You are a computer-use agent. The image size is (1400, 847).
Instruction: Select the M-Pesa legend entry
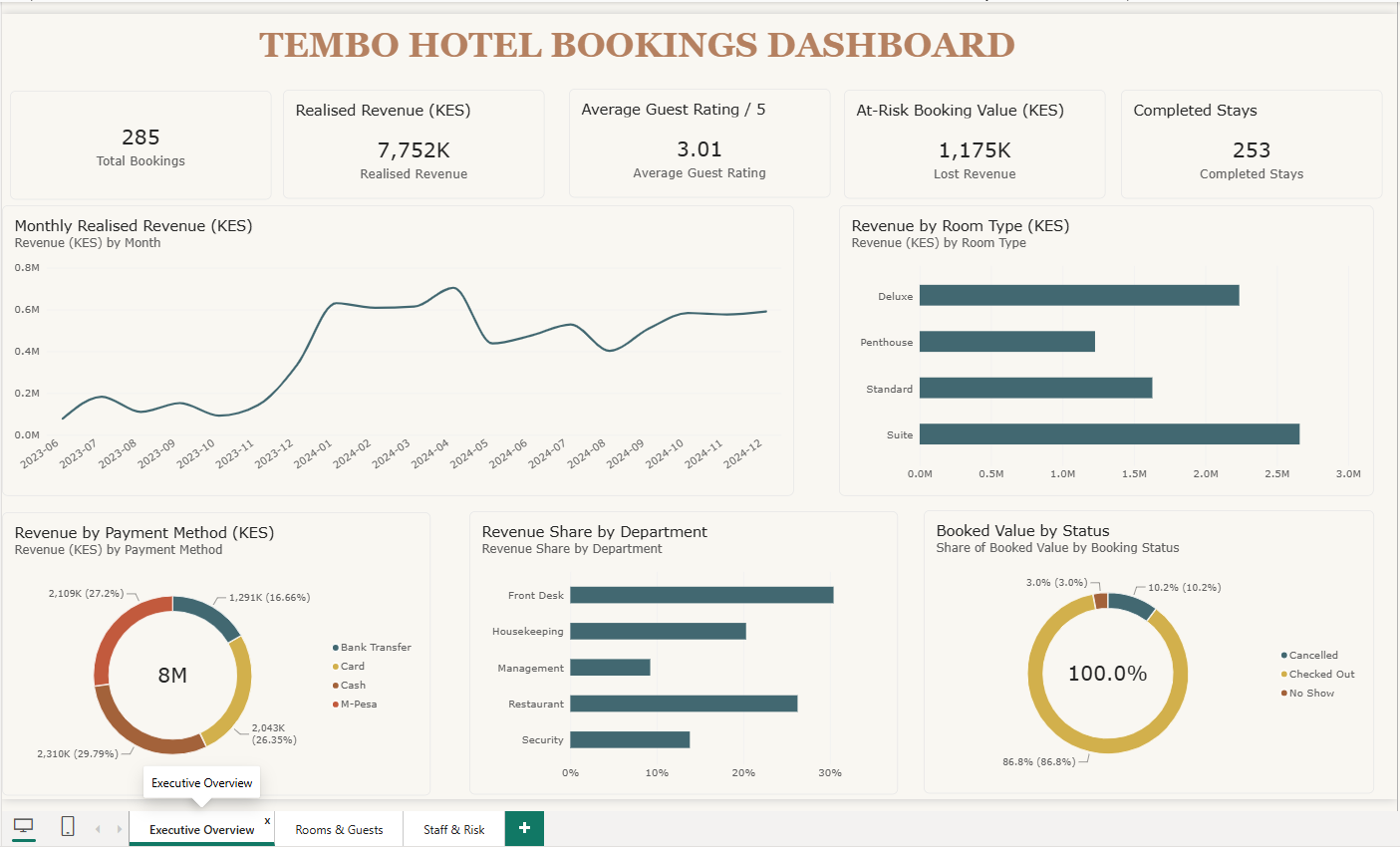coord(355,705)
